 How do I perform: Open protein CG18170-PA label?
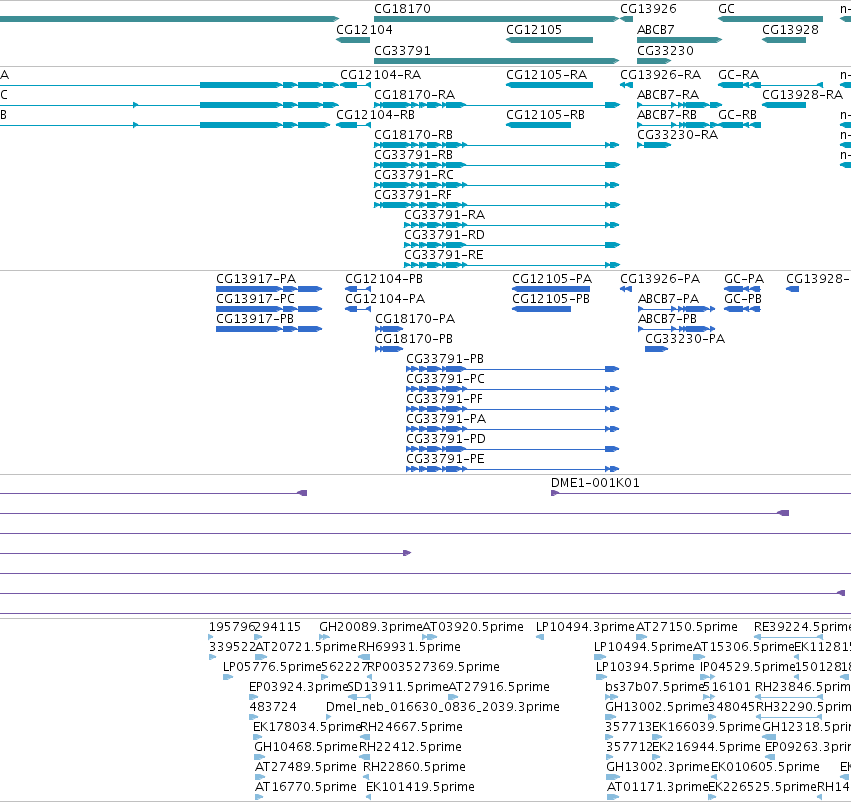(415, 319)
